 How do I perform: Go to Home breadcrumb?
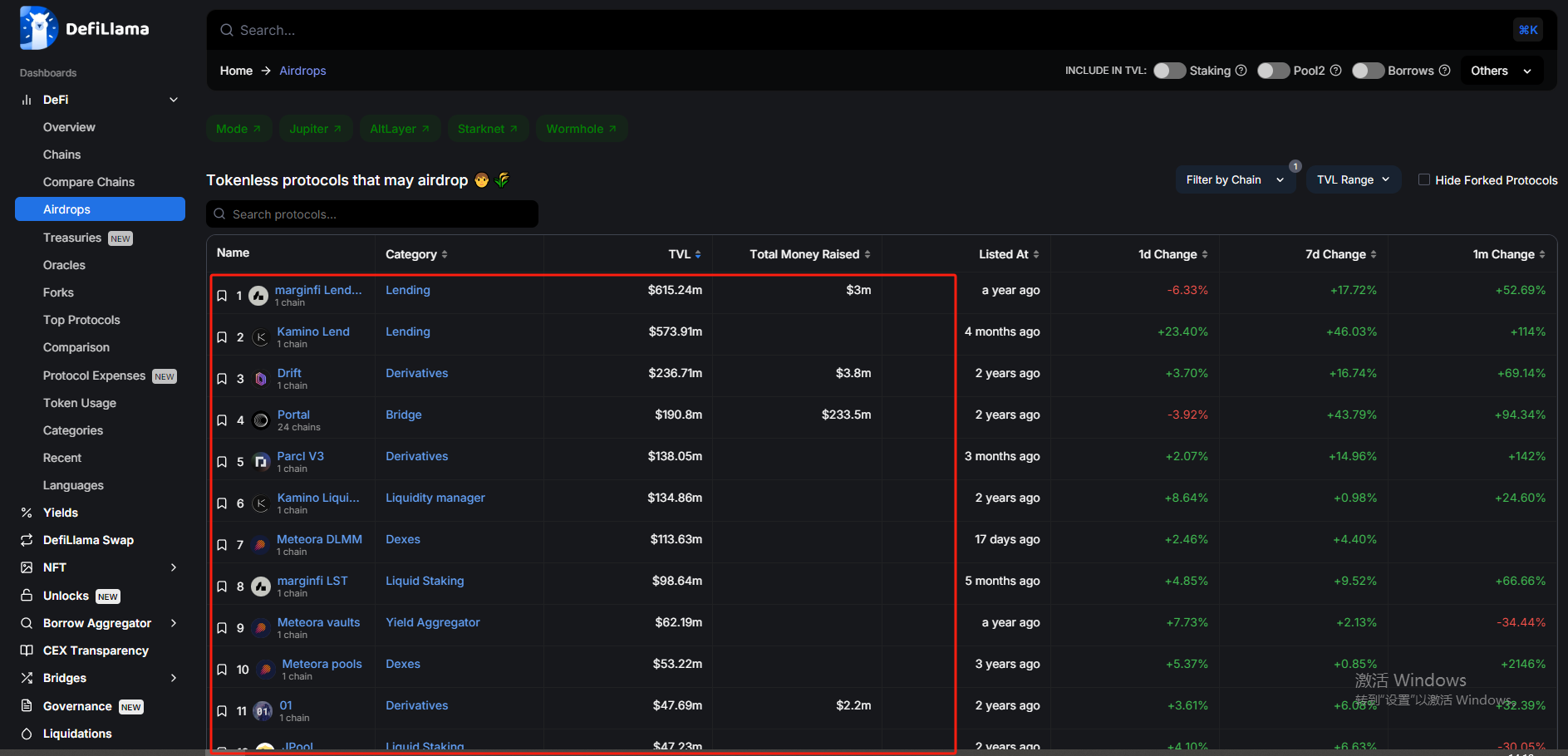point(236,71)
